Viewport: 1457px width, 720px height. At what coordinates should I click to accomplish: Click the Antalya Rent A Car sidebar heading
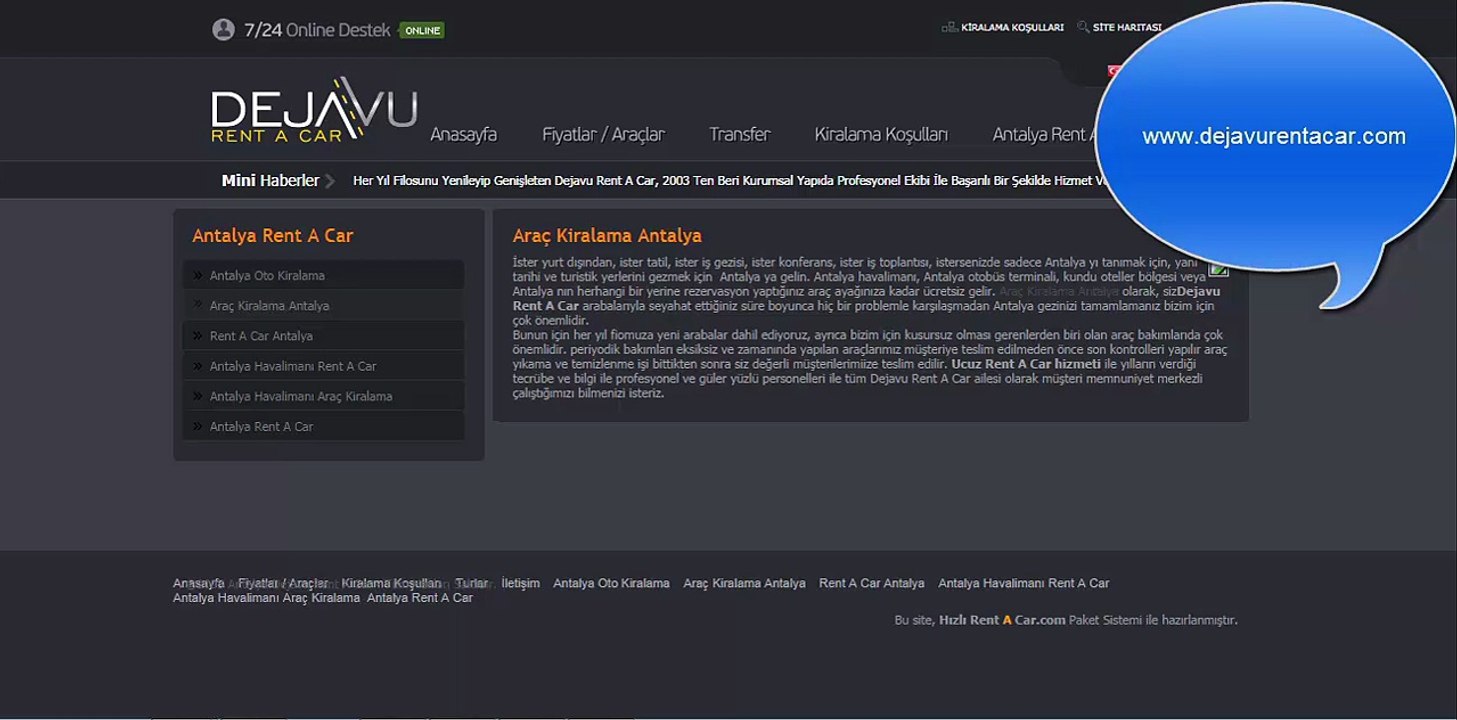[x=272, y=236]
